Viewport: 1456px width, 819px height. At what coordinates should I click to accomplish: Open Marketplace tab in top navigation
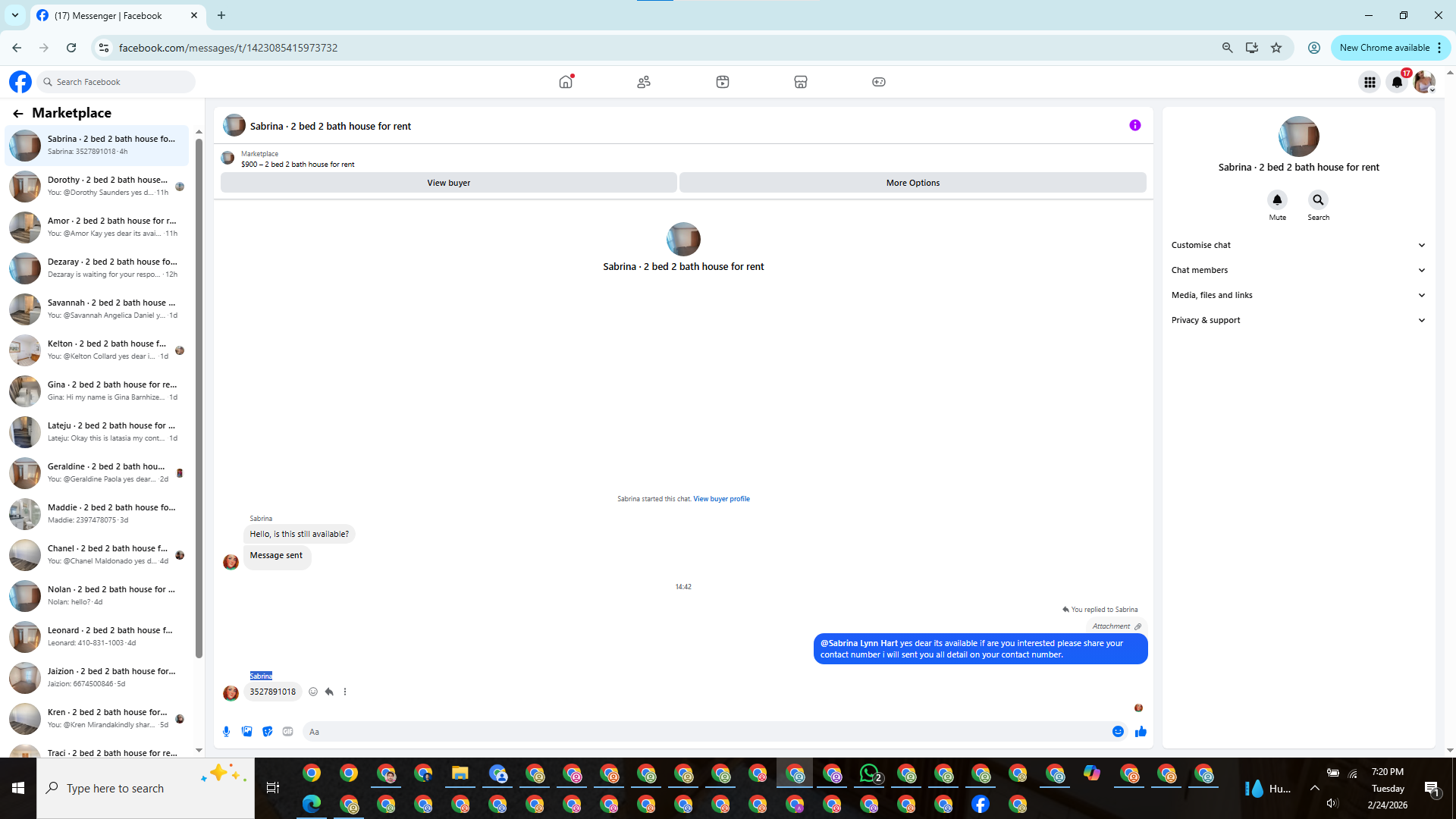[800, 82]
